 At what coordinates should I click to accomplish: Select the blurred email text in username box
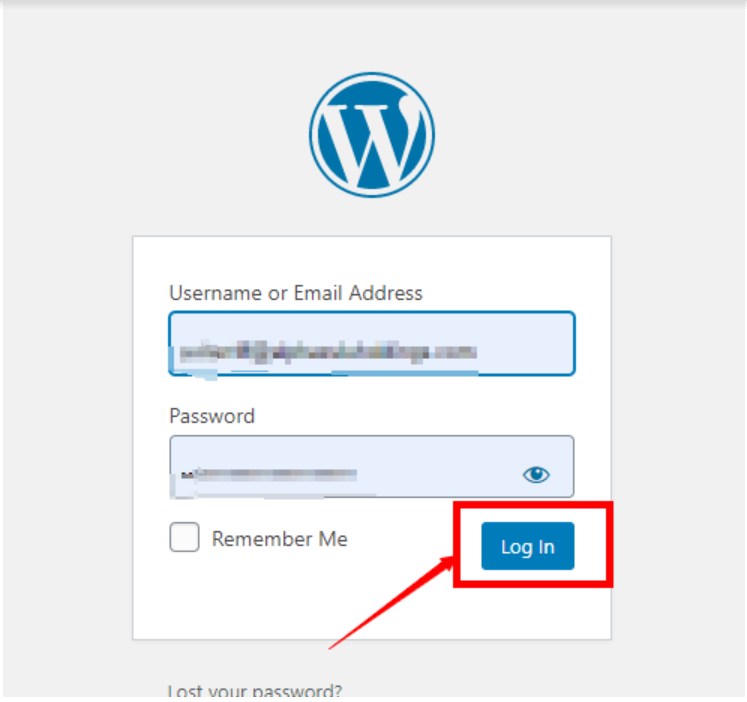coord(328,352)
